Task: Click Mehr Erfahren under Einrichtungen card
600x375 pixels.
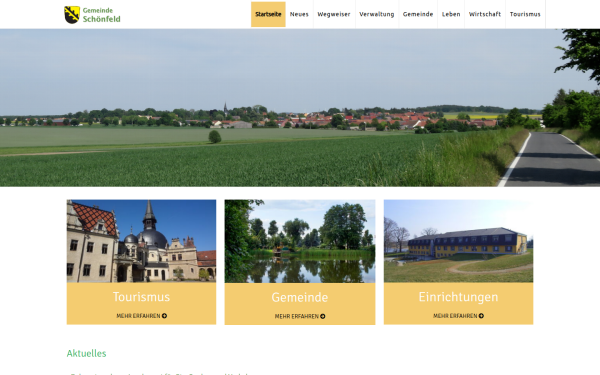Action: pos(458,316)
